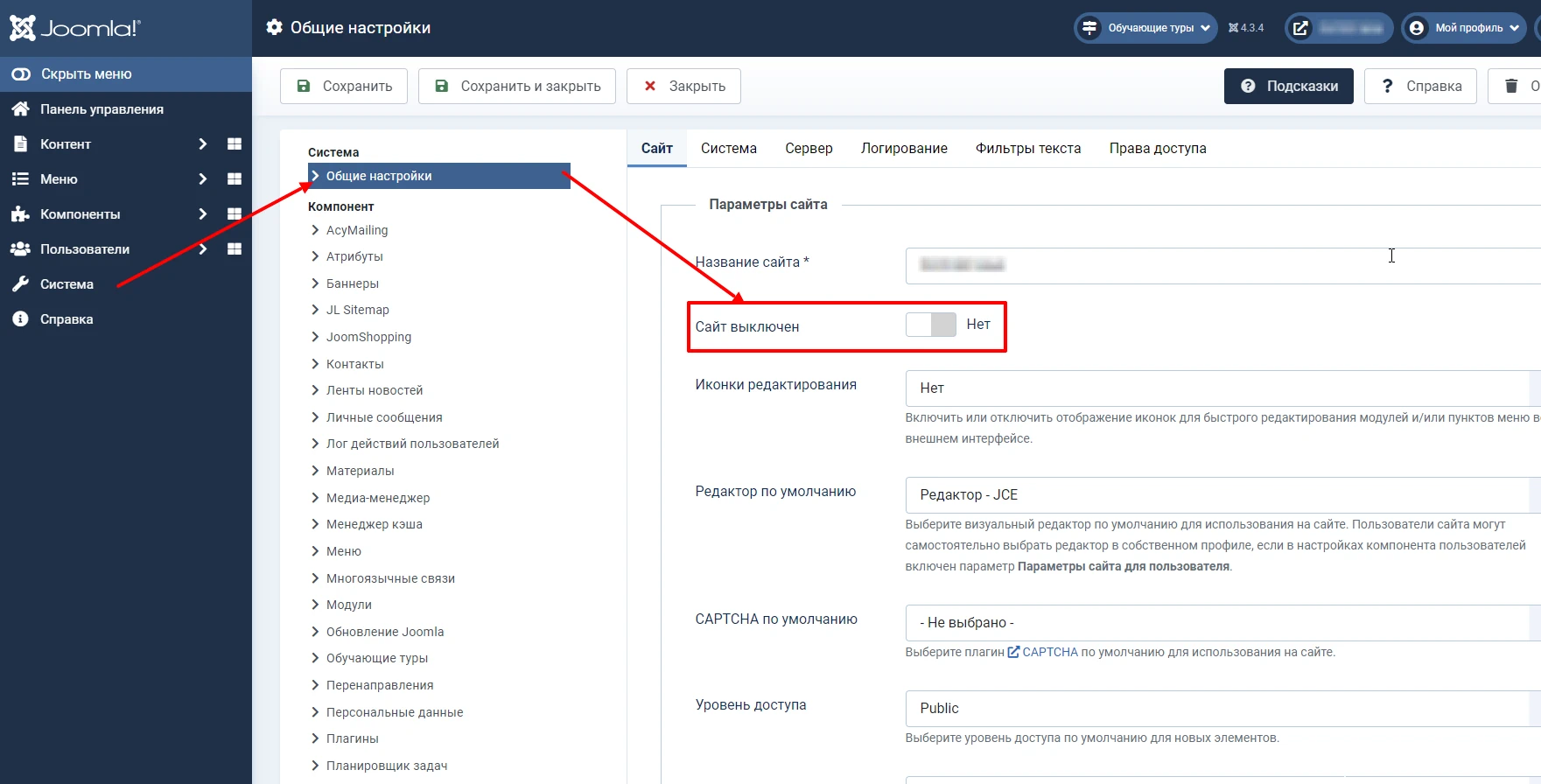
Task: Open the Иконки редактирования select box
Action: (x=1222, y=388)
